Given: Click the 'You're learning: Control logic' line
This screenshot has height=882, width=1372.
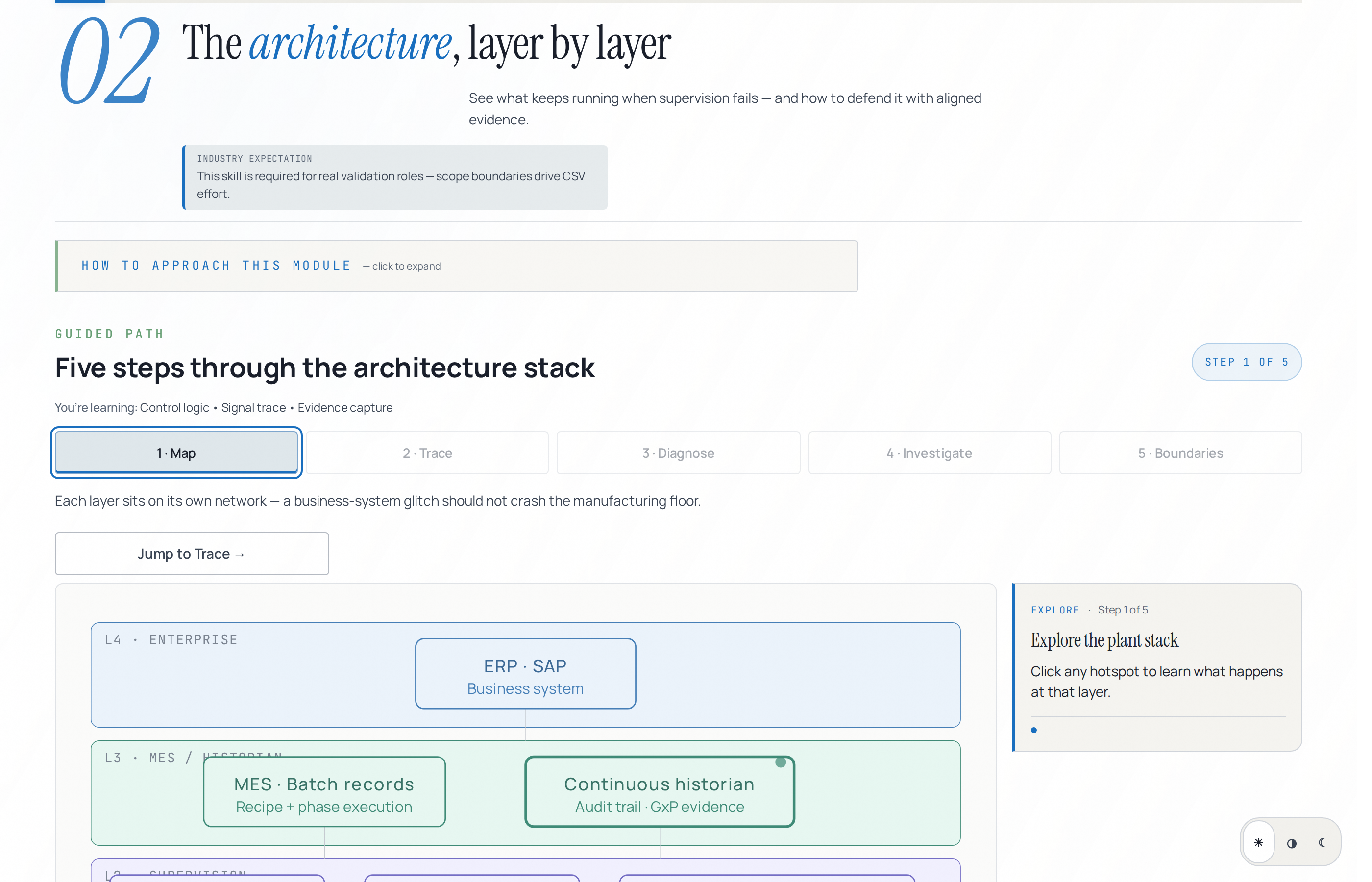Looking at the screenshot, I should [x=224, y=407].
